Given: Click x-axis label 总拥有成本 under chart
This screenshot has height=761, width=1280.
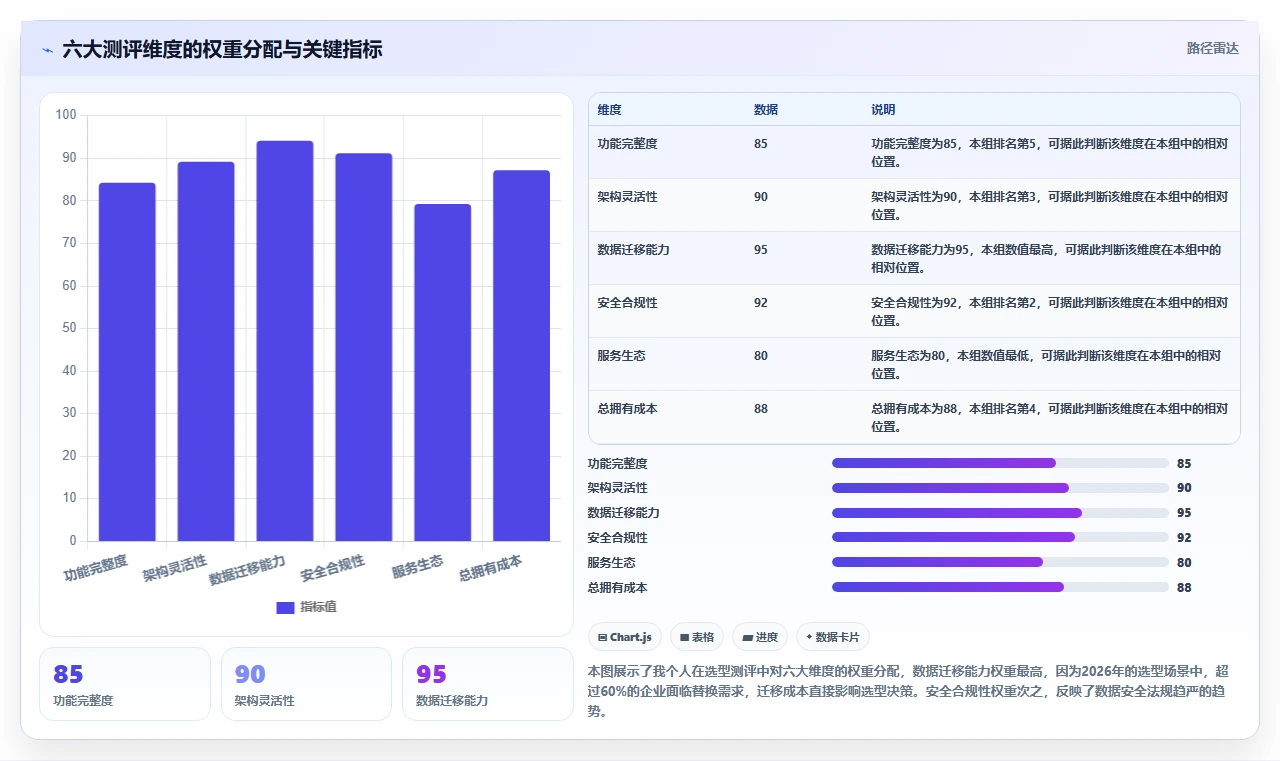Looking at the screenshot, I should [x=490, y=569].
